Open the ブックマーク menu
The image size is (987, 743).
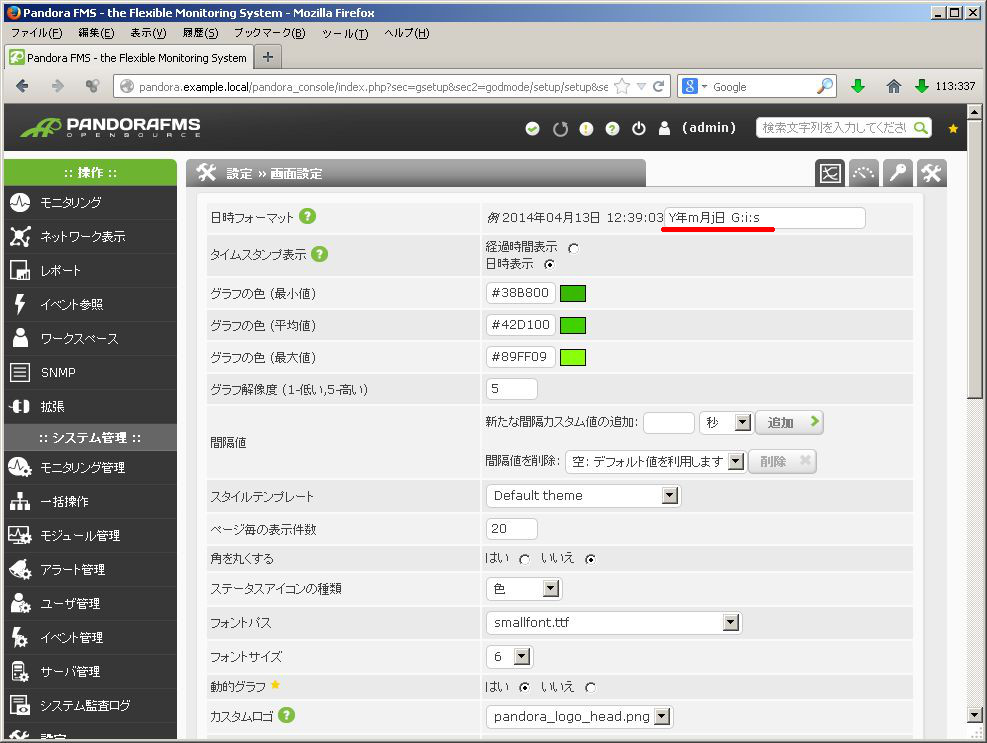tap(269, 33)
